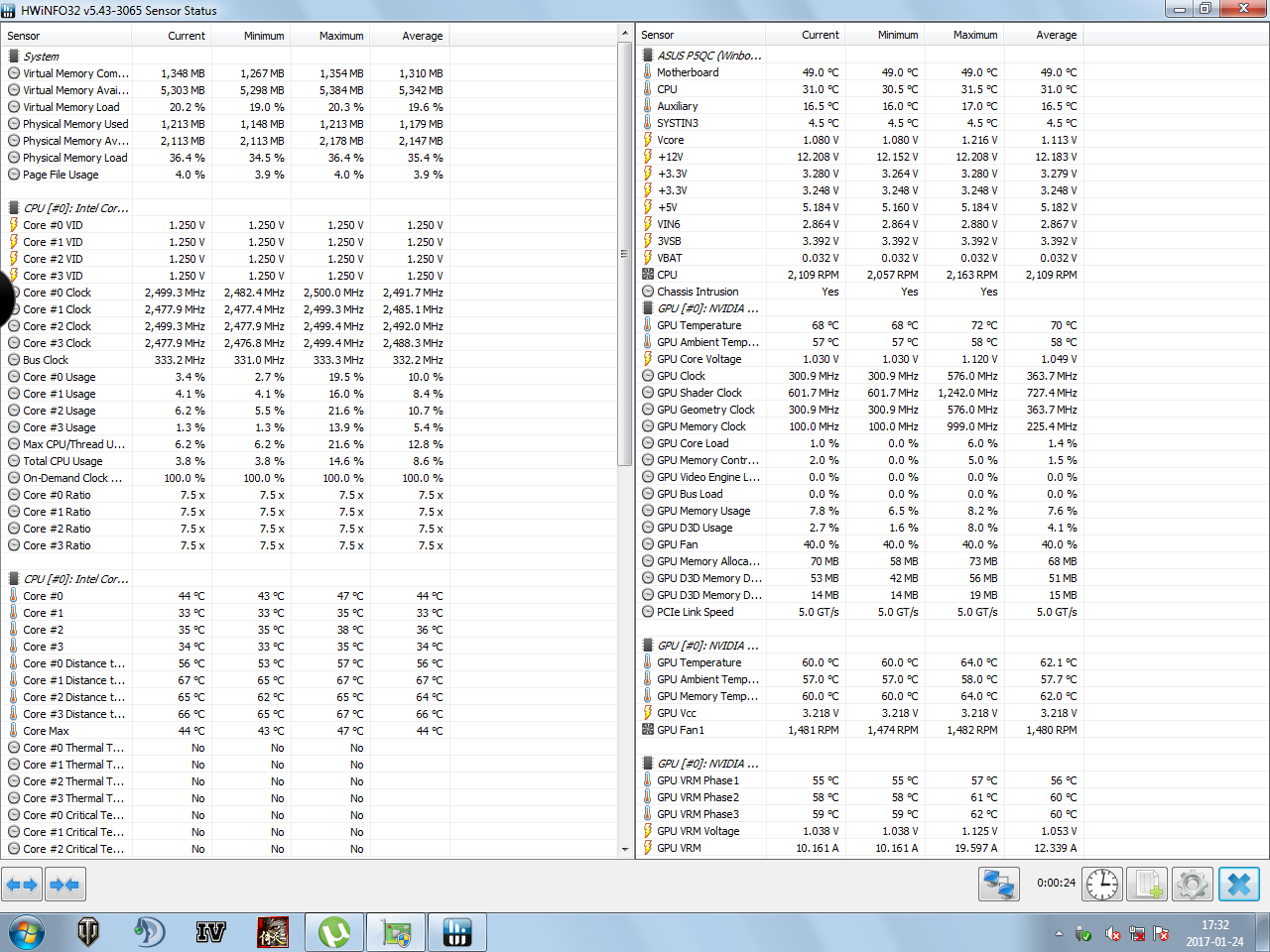Select the Core #3 Usage row
The height and width of the screenshot is (952, 1270).
[x=310, y=427]
